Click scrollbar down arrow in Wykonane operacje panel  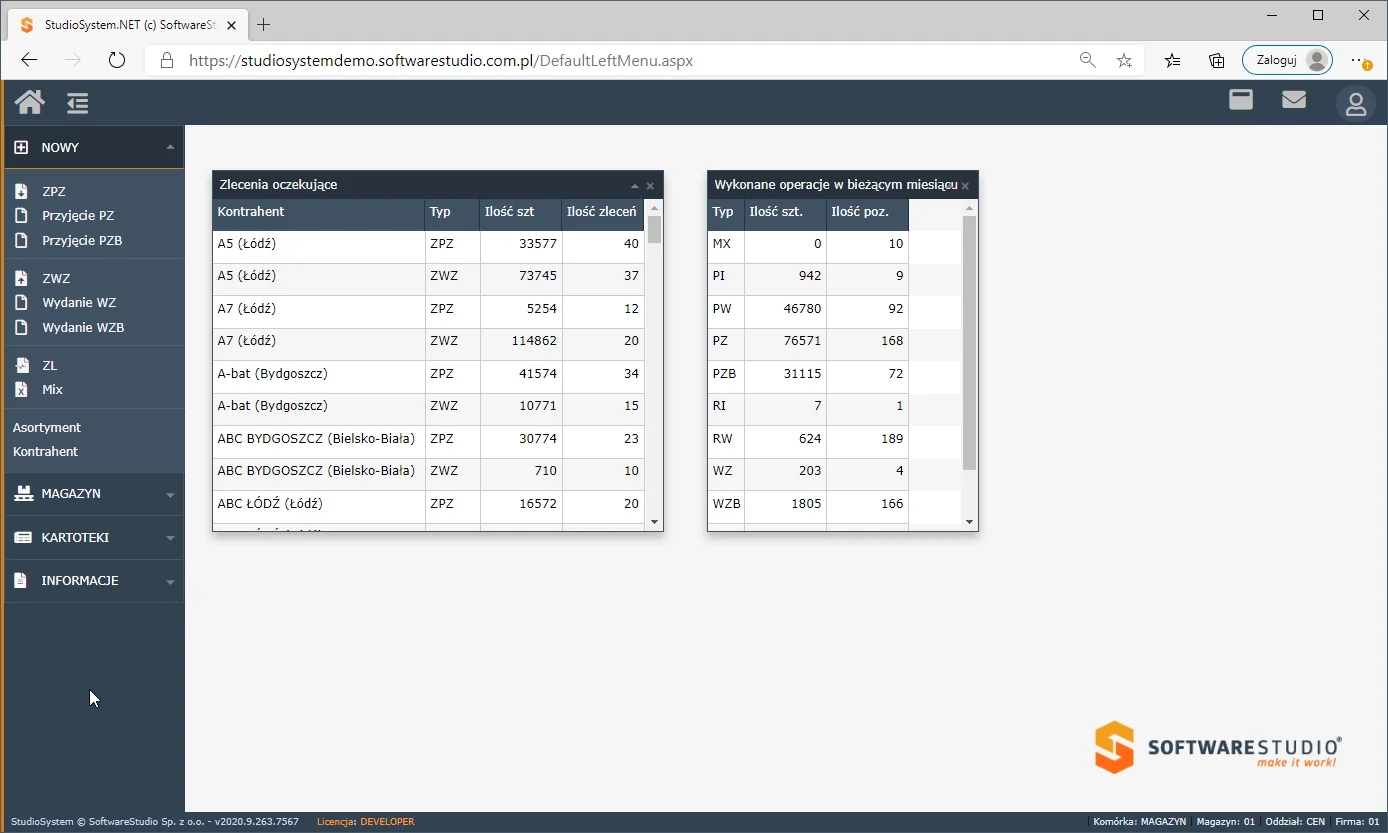click(969, 522)
